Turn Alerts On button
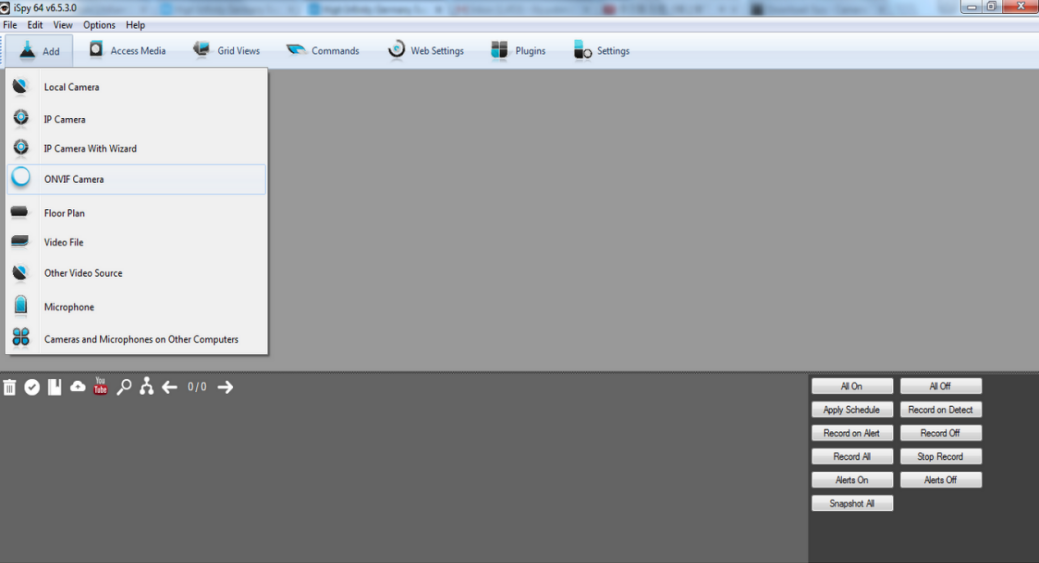The width and height of the screenshot is (1039, 563). pyautogui.click(x=852, y=480)
